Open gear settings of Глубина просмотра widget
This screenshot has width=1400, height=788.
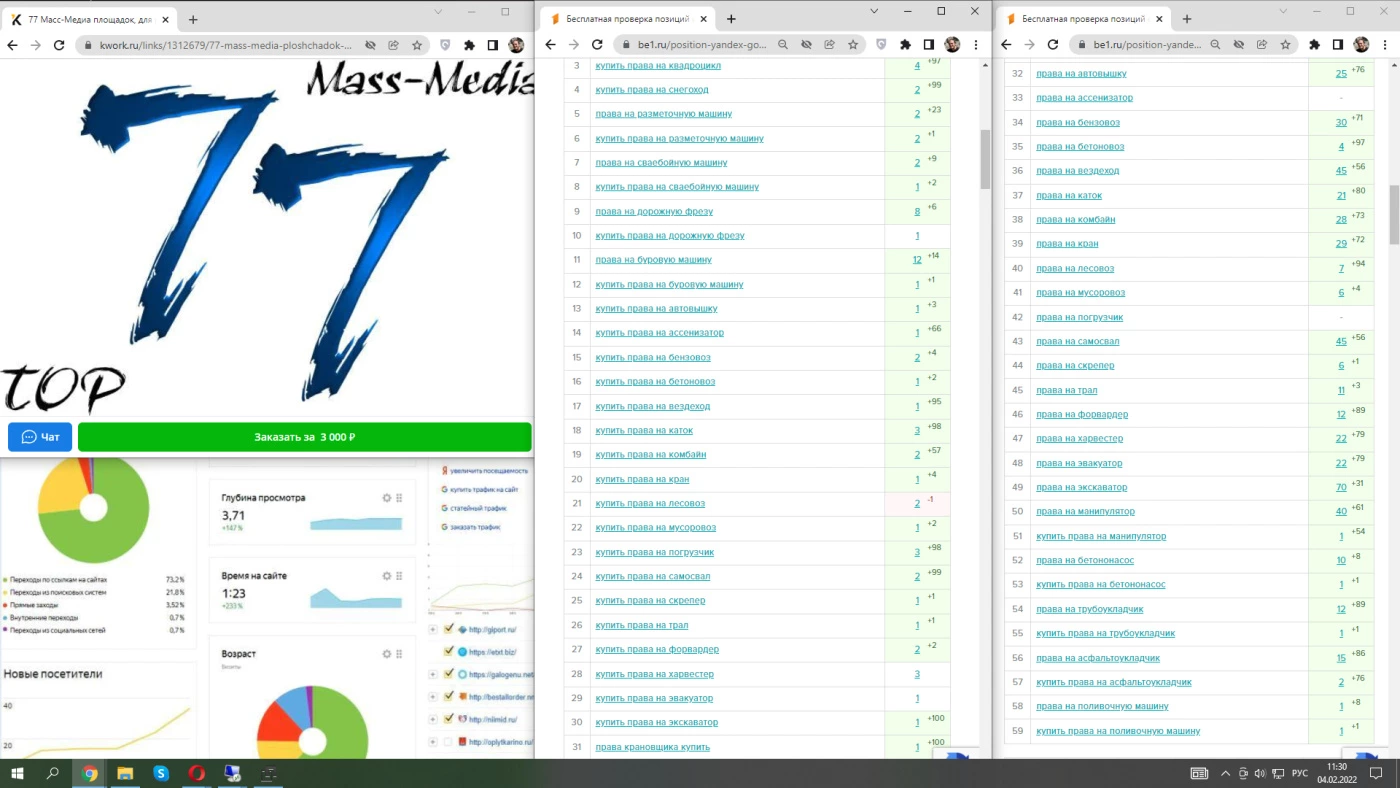(x=387, y=498)
